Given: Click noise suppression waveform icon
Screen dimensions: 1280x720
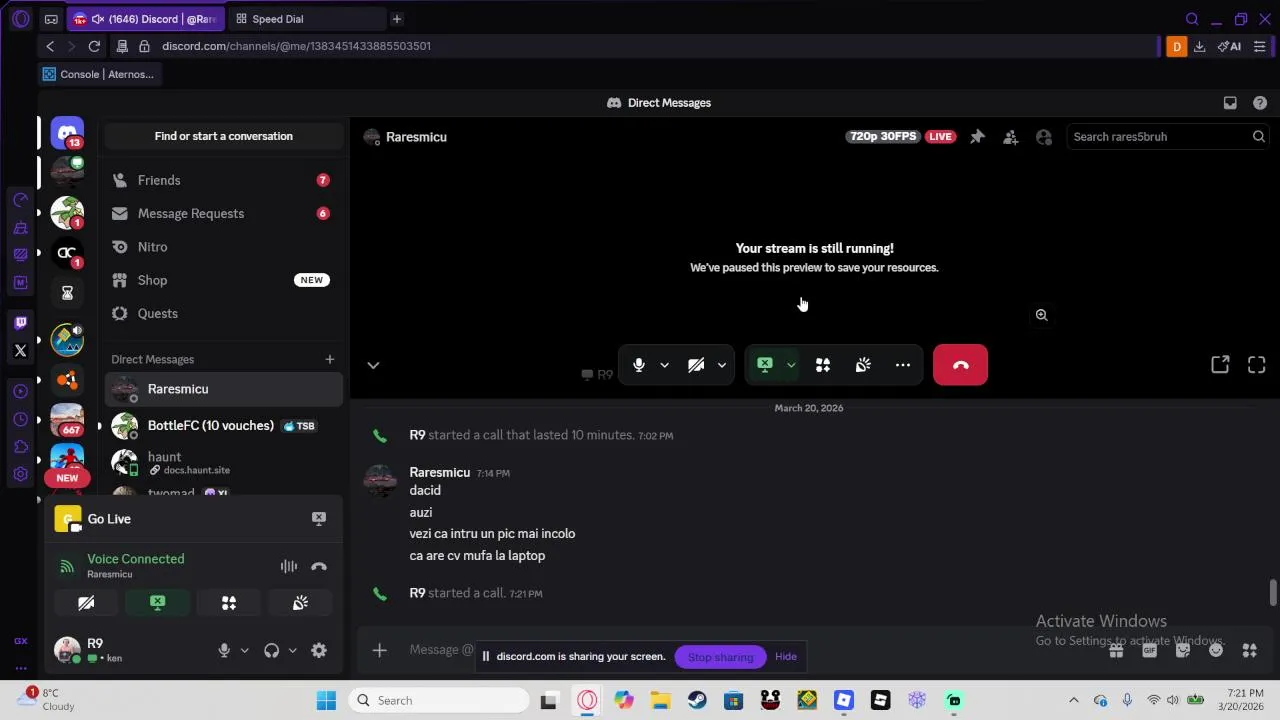Looking at the screenshot, I should click(x=289, y=567).
